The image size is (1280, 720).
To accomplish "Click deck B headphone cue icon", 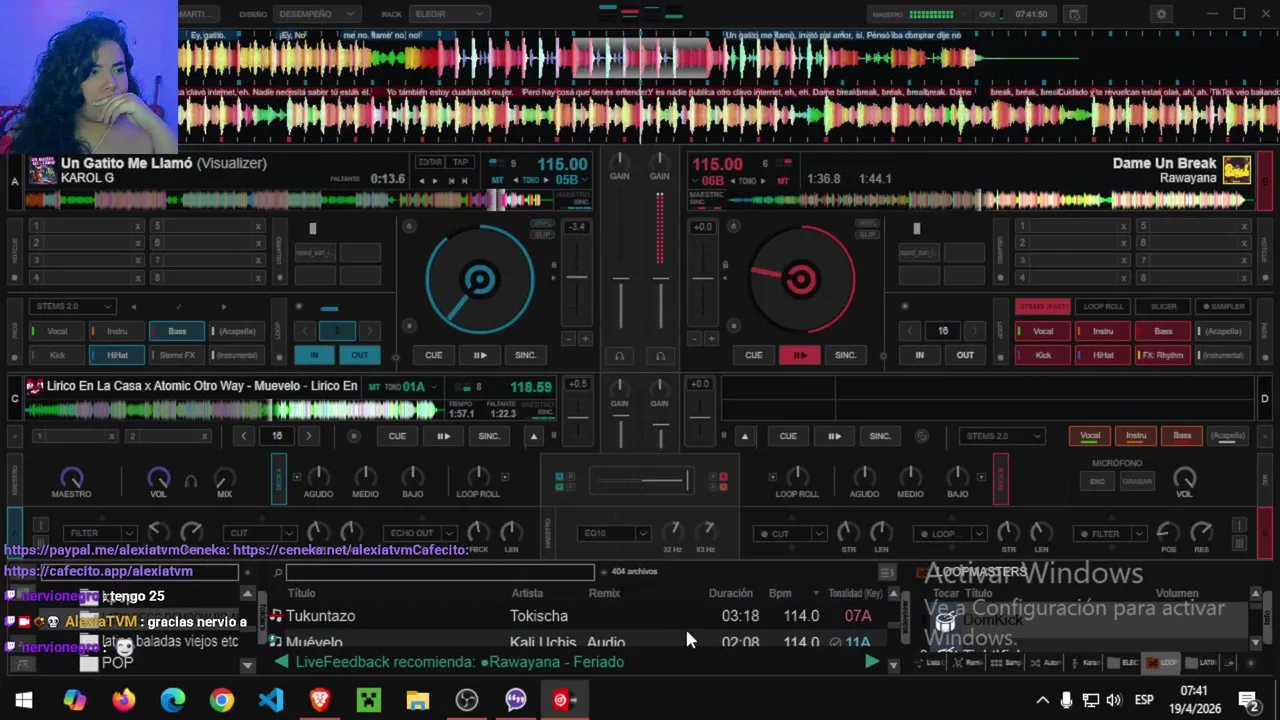I will [660, 356].
